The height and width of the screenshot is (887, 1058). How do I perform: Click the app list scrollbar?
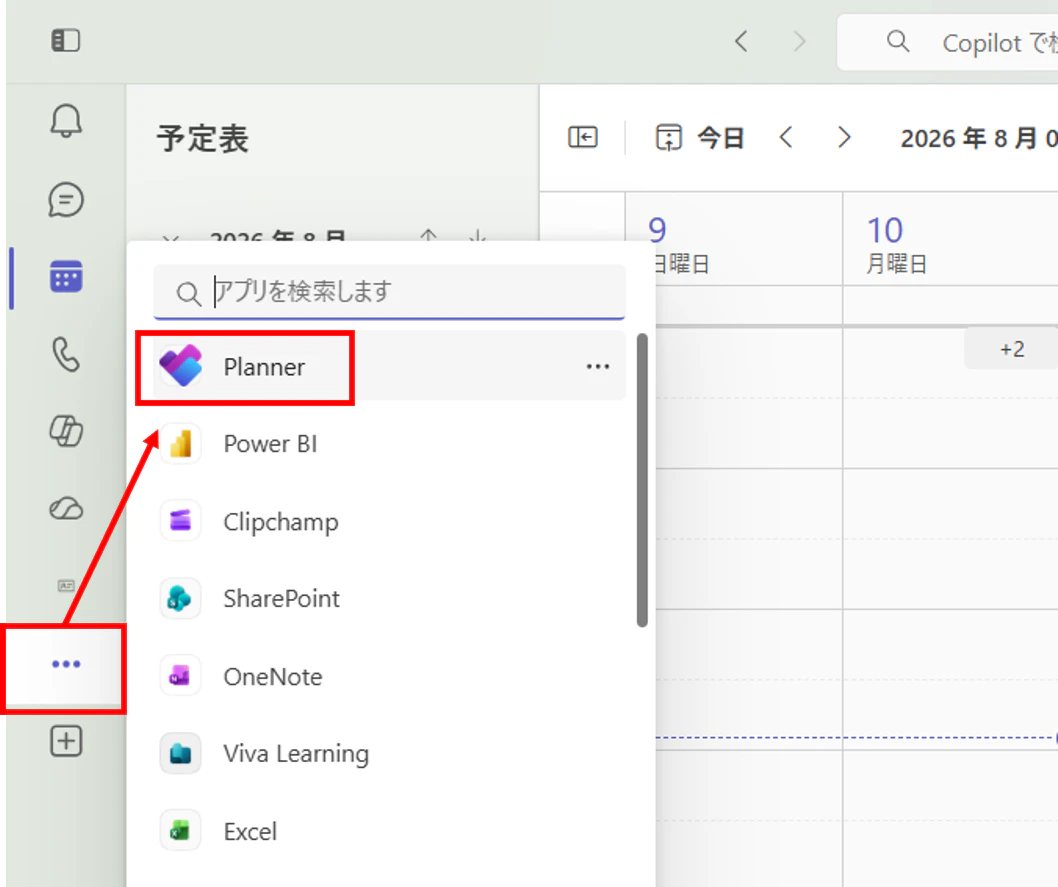[x=642, y=480]
